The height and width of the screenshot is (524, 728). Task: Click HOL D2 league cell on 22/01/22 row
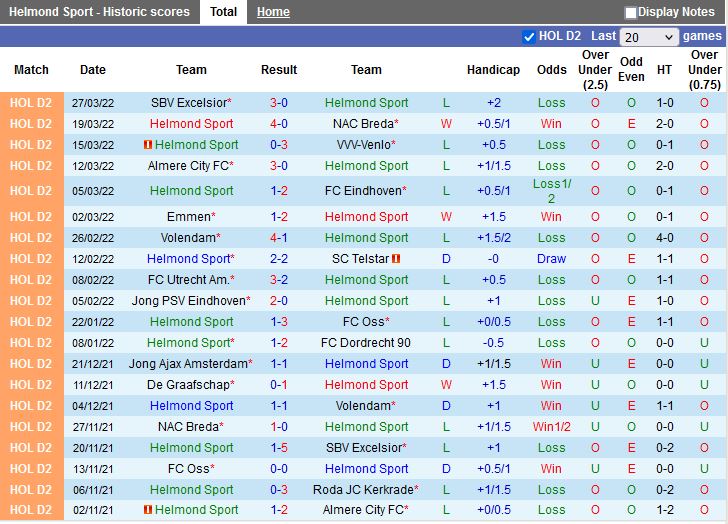point(31,322)
